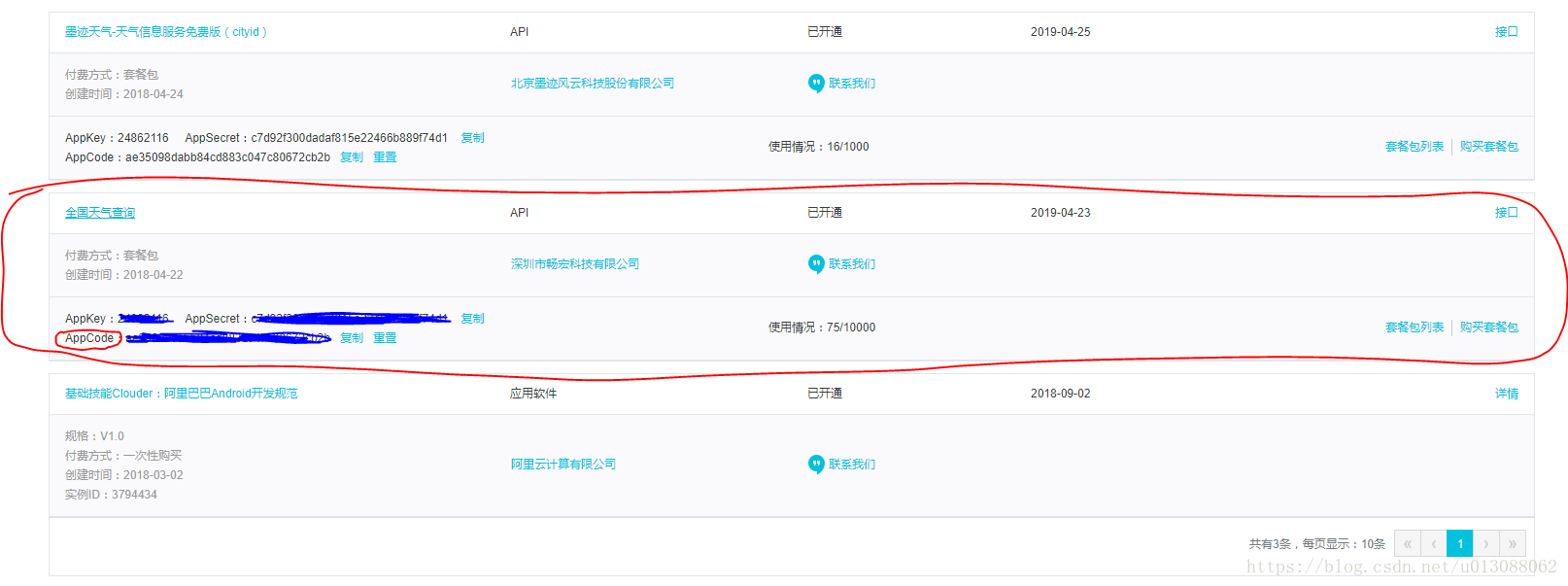Open 北京墨迹风云科技股份有限公司 vendor link
The image size is (1568, 586).
593,84
